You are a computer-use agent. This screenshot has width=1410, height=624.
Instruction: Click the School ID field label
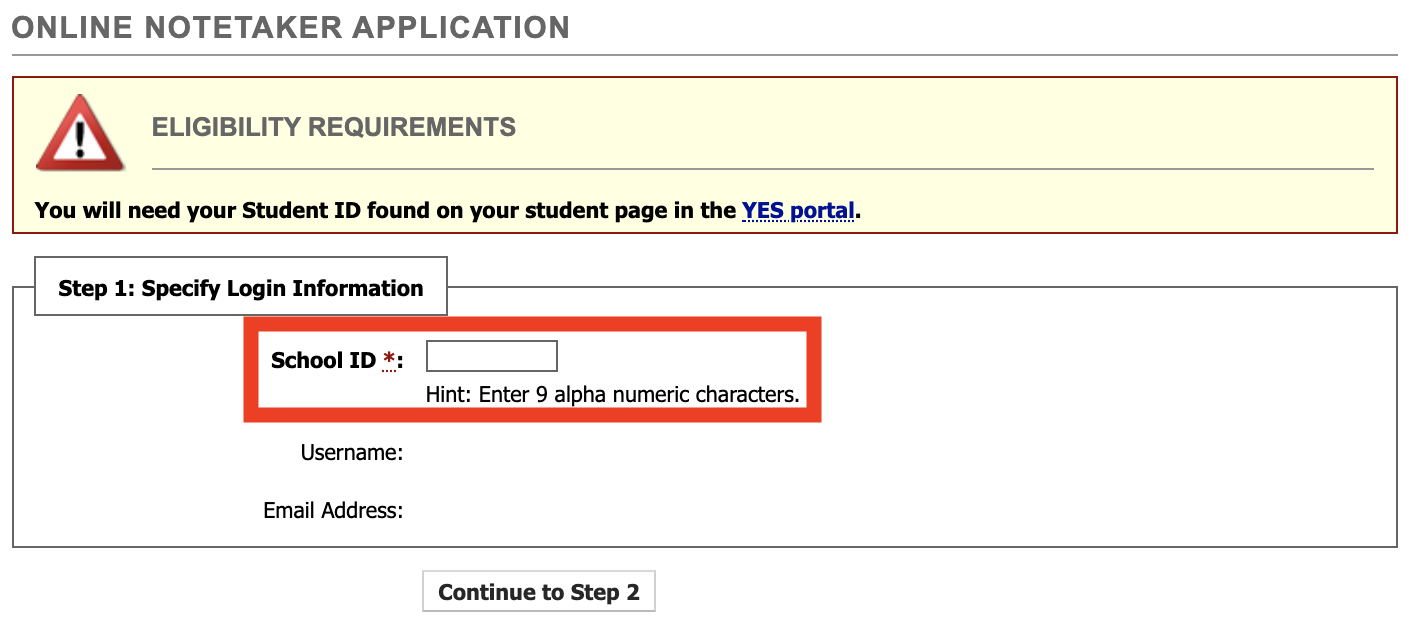(x=325, y=360)
